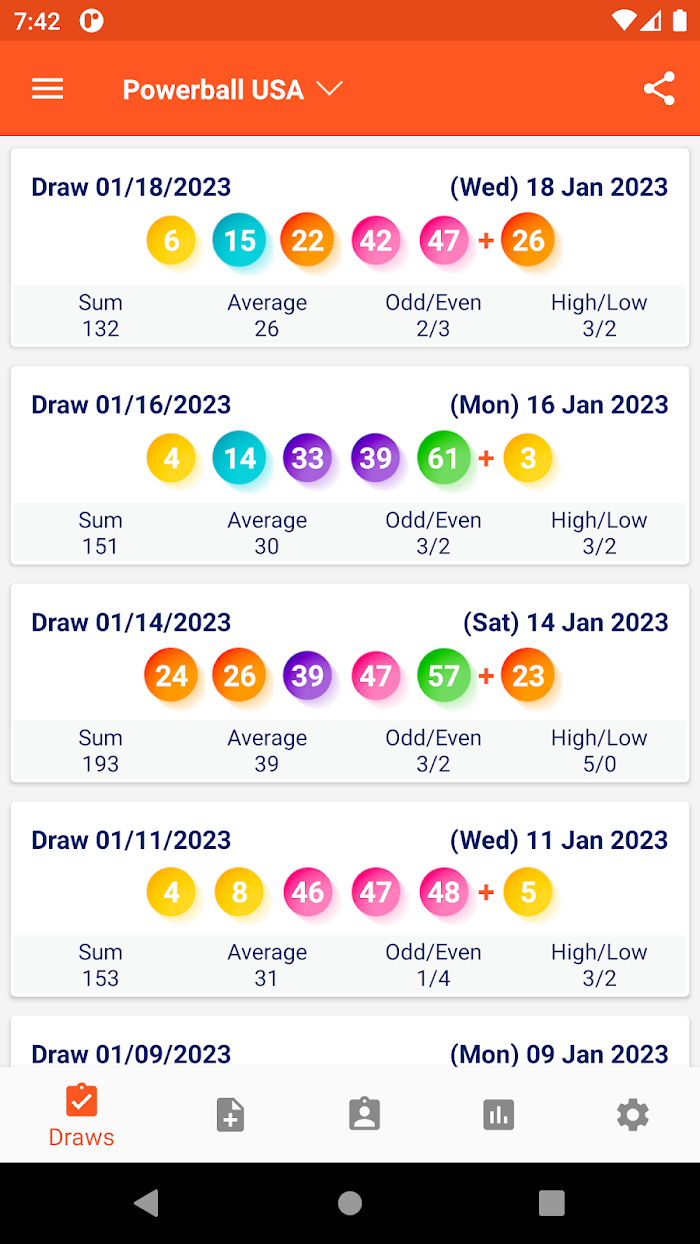Open Draw 01/18/2023 card title
700x1244 pixels.
point(131,186)
